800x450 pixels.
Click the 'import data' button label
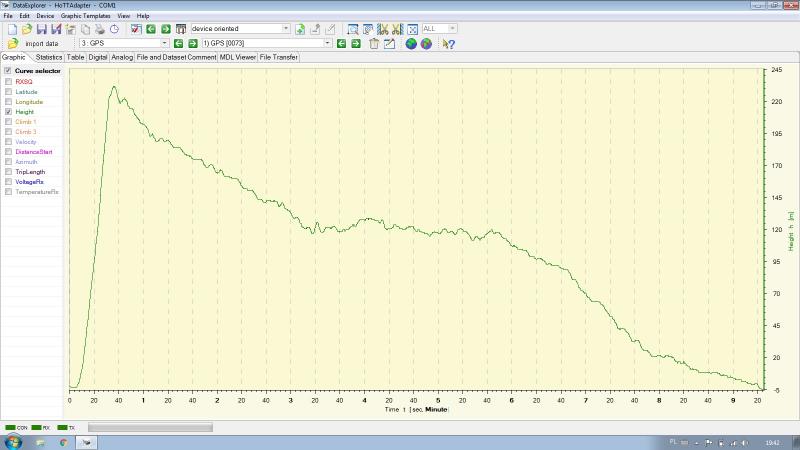(42, 44)
